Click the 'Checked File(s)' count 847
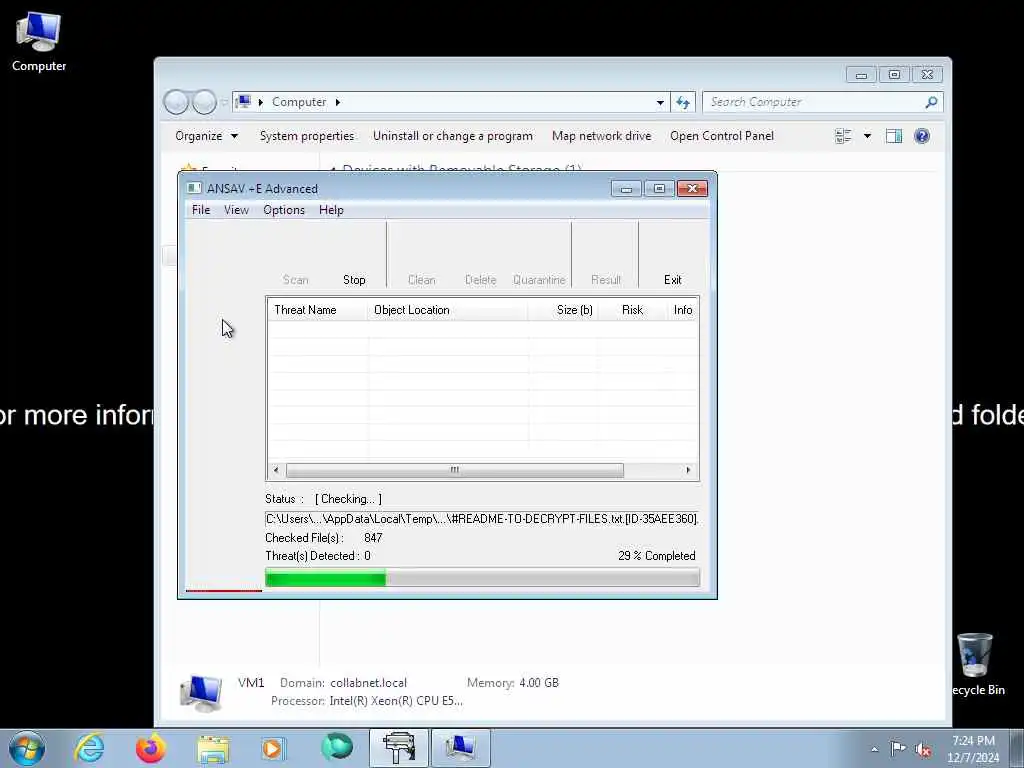 [x=373, y=537]
